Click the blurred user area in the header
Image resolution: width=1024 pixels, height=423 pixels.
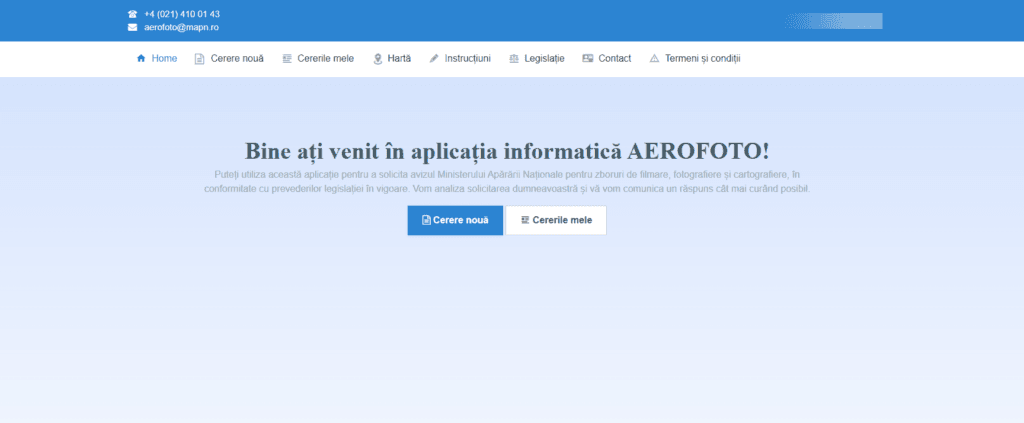(x=834, y=21)
